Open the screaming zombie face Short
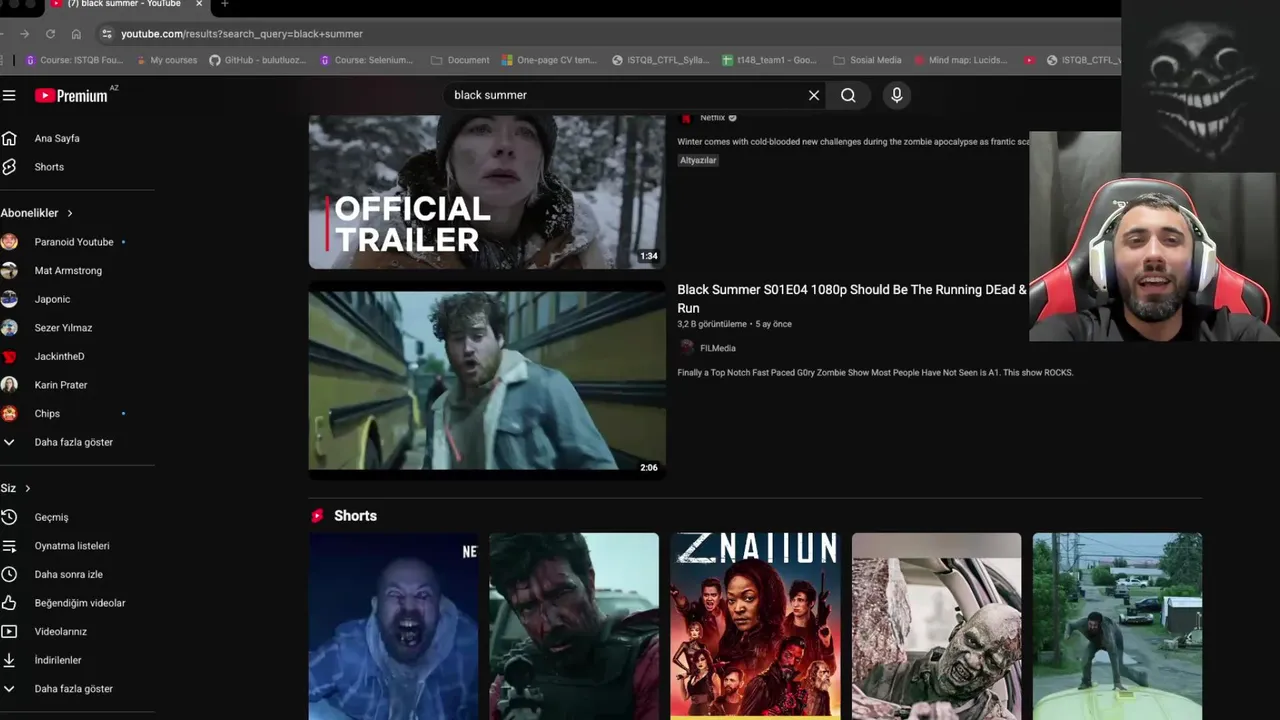1280x720 pixels. click(394, 626)
